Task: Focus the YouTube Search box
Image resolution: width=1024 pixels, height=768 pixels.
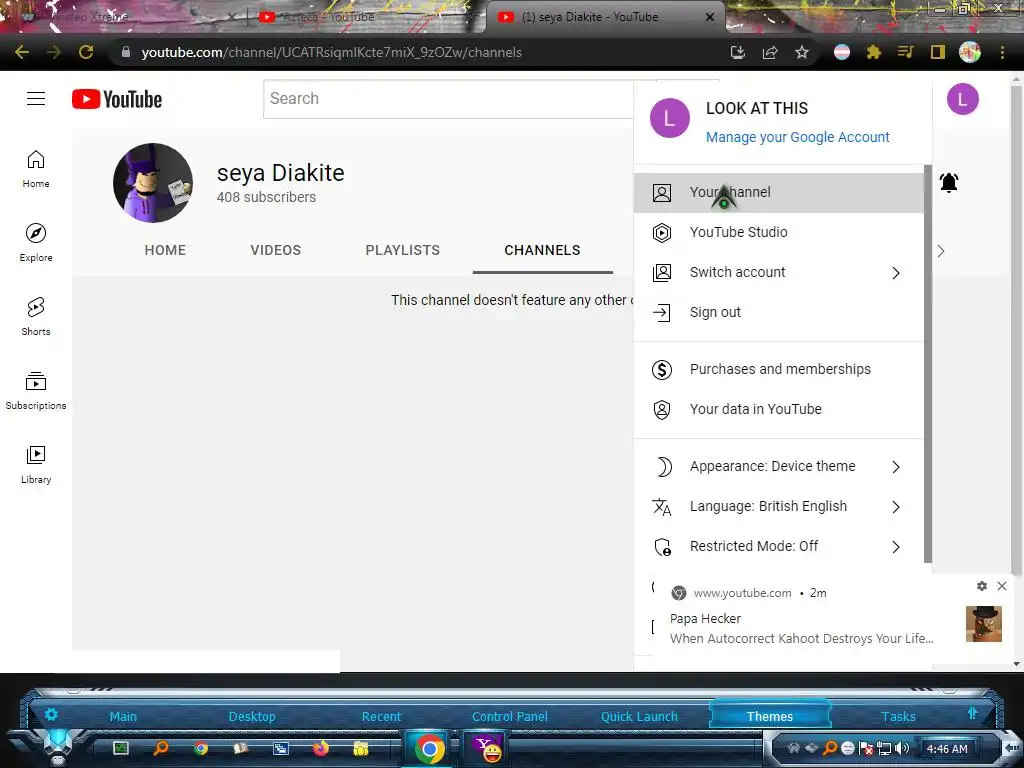Action: tap(448, 99)
